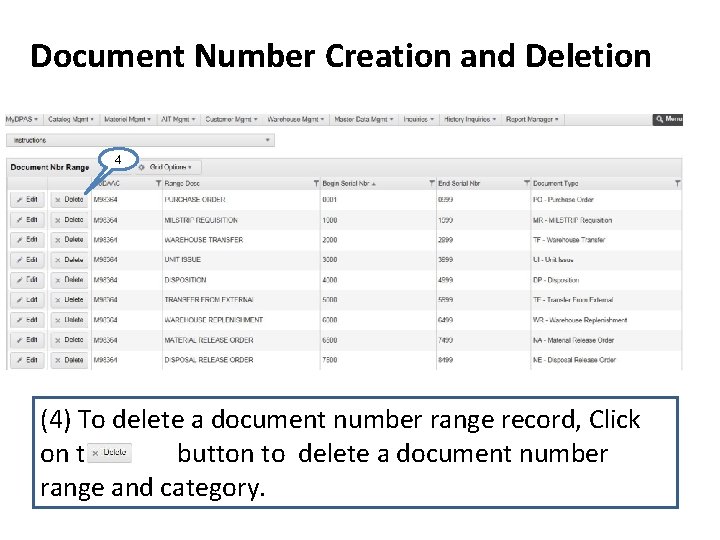Edit the MATERIAL RELEASE ORDER row

[27, 340]
